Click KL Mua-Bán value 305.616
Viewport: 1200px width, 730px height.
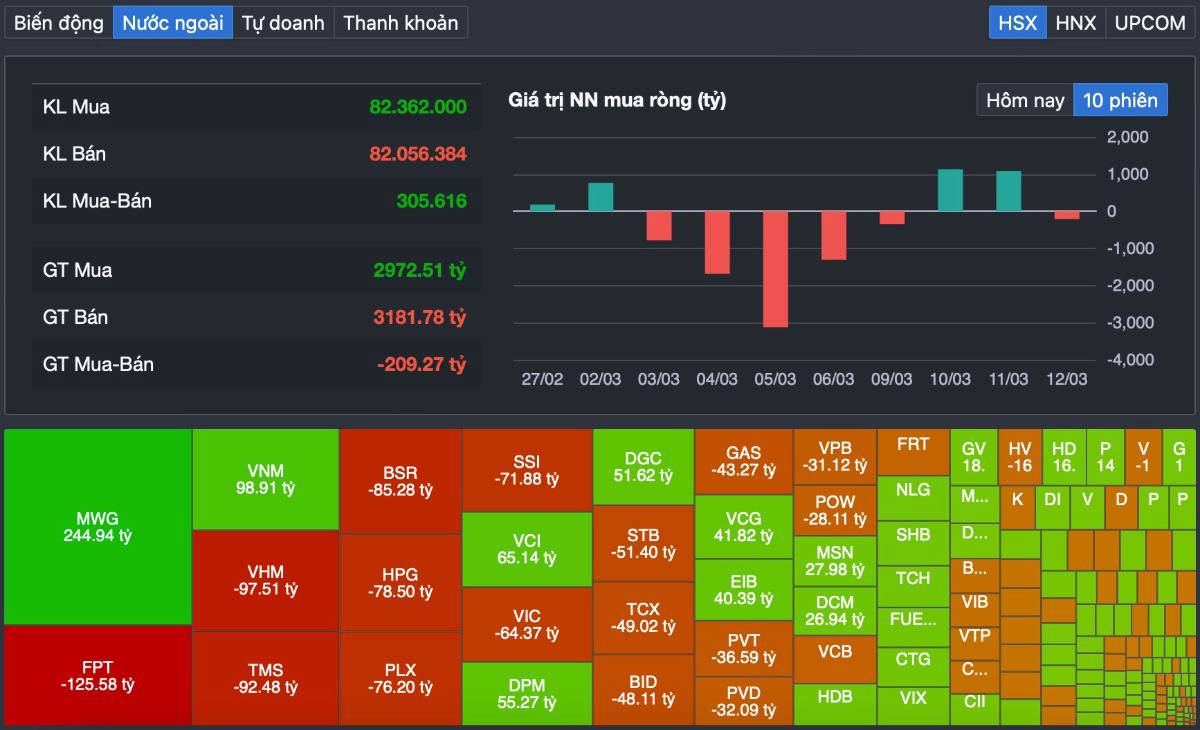click(x=432, y=201)
